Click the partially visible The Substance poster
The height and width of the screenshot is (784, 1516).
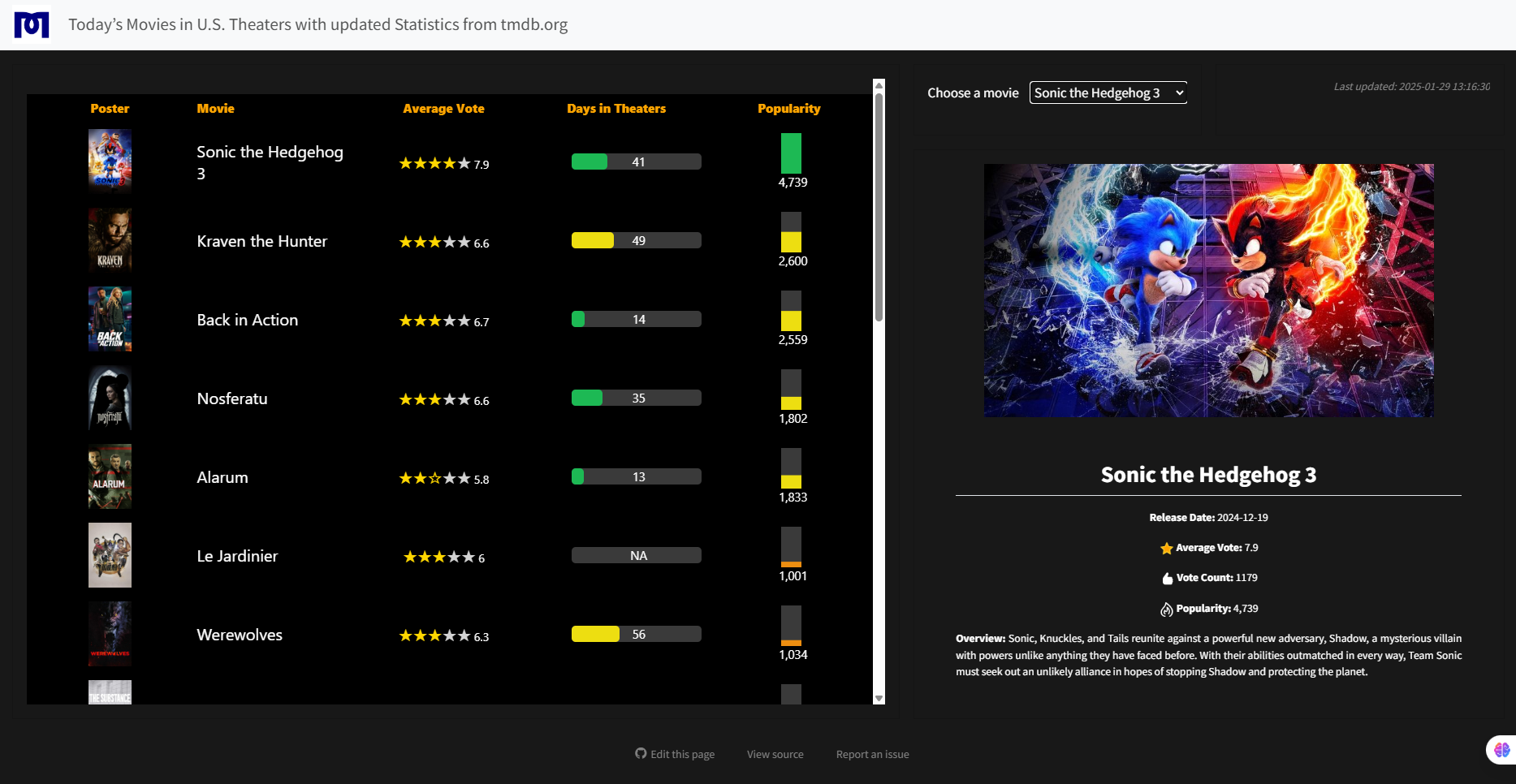click(110, 692)
